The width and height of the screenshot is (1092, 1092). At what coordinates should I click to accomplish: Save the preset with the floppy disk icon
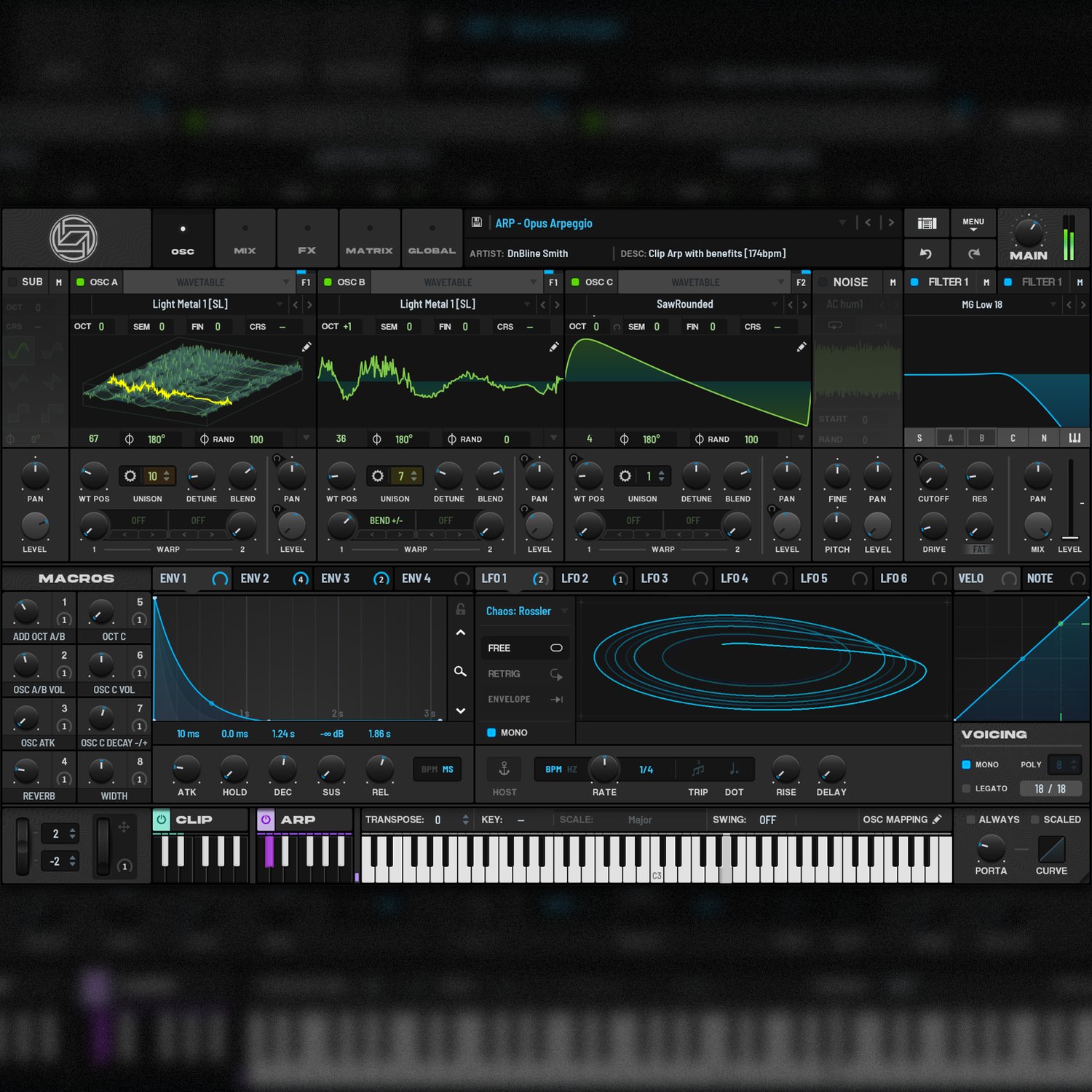[x=477, y=222]
